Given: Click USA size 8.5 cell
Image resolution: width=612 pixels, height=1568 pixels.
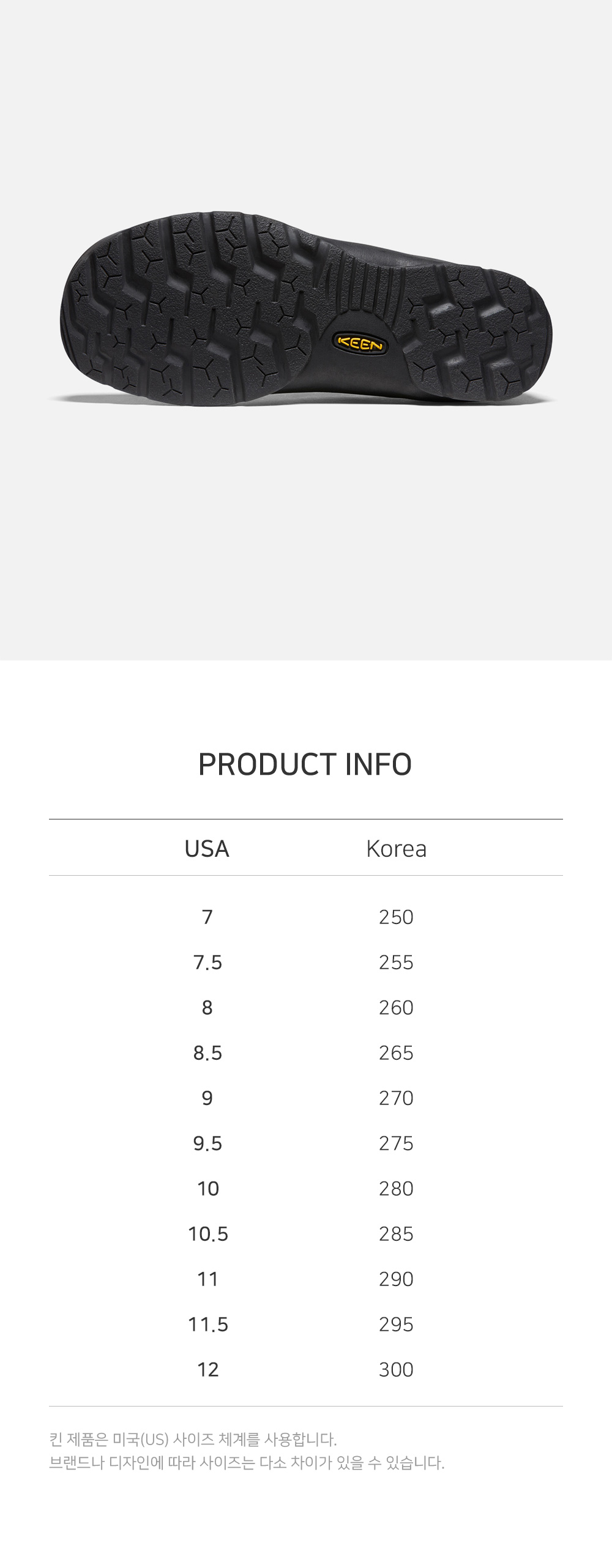Looking at the screenshot, I should (x=207, y=1052).
